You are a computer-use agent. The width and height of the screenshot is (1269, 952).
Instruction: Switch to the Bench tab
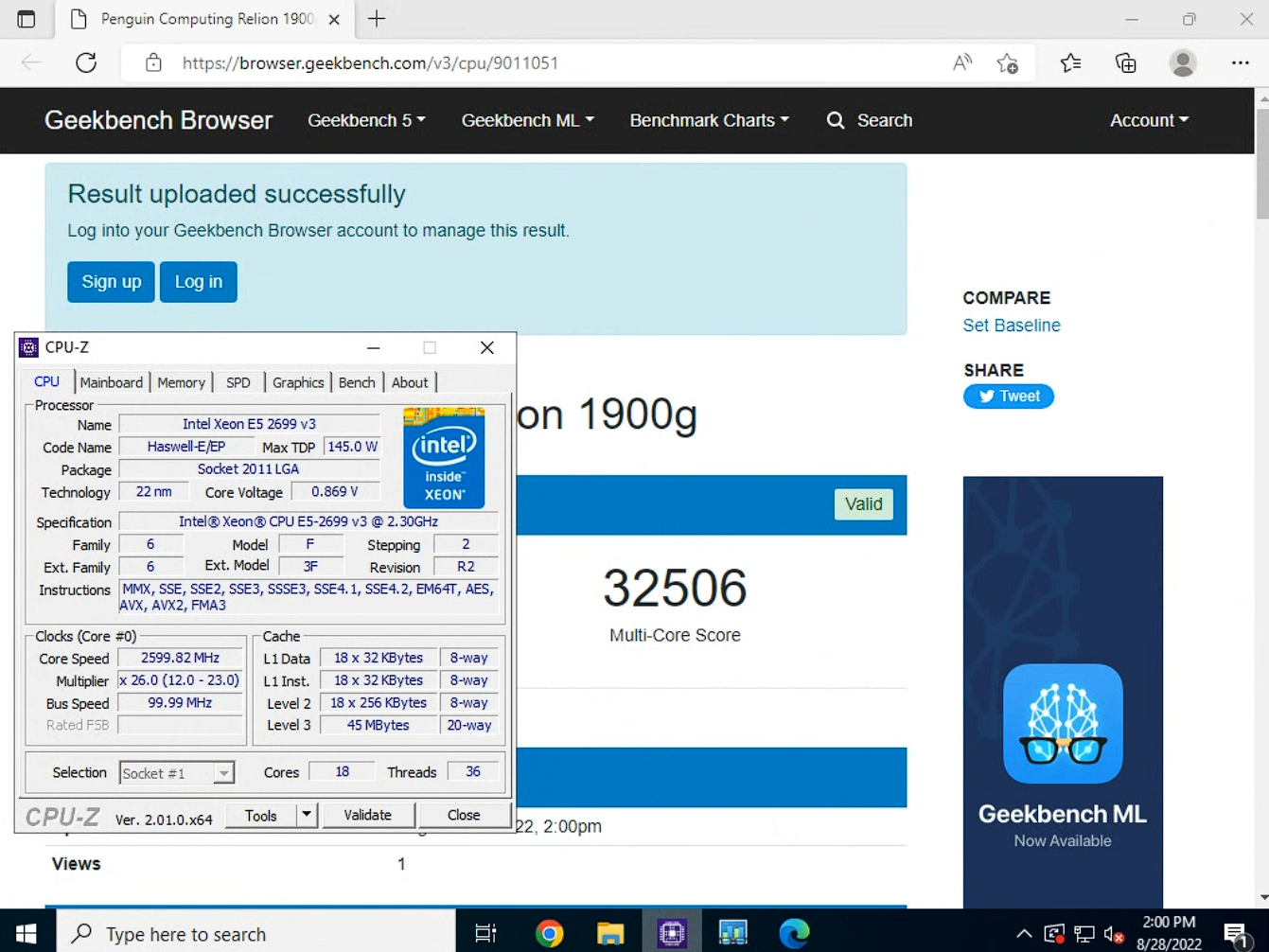357,382
